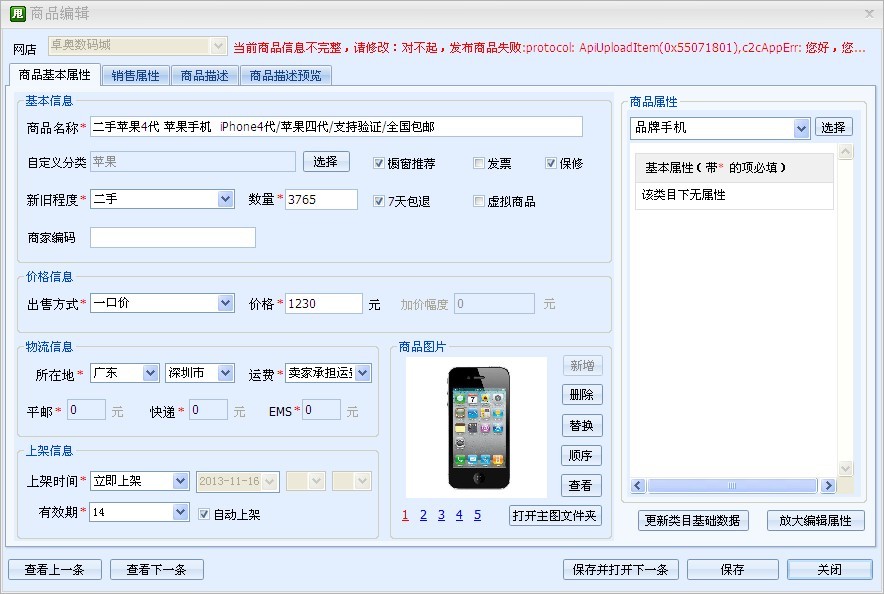
Task: Click the 价格 price field showing 1230
Action: tap(324, 304)
